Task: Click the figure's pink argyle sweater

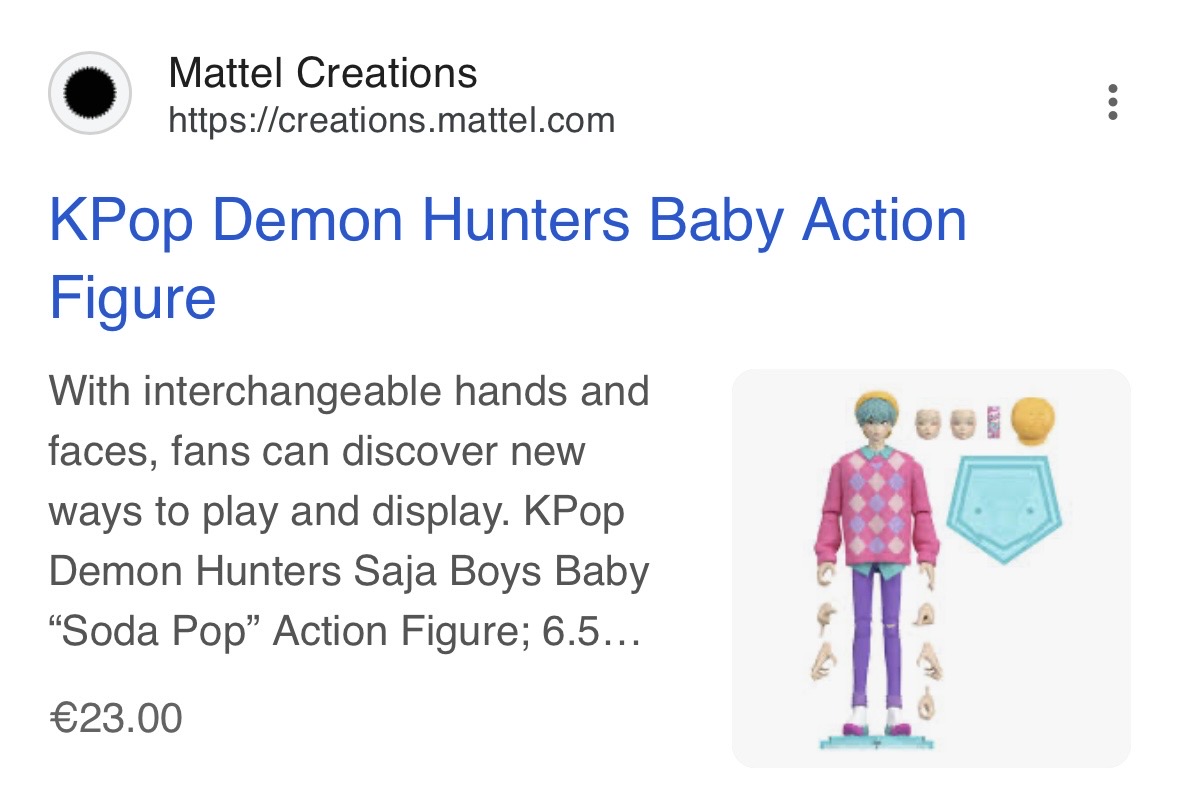Action: coord(877,508)
